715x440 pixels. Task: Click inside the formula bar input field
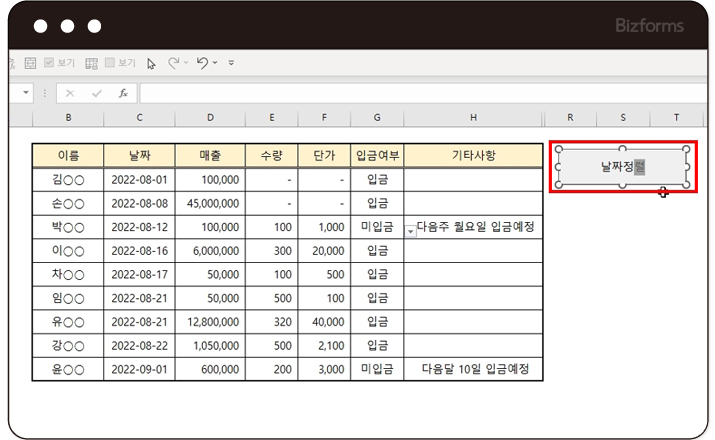(x=420, y=93)
